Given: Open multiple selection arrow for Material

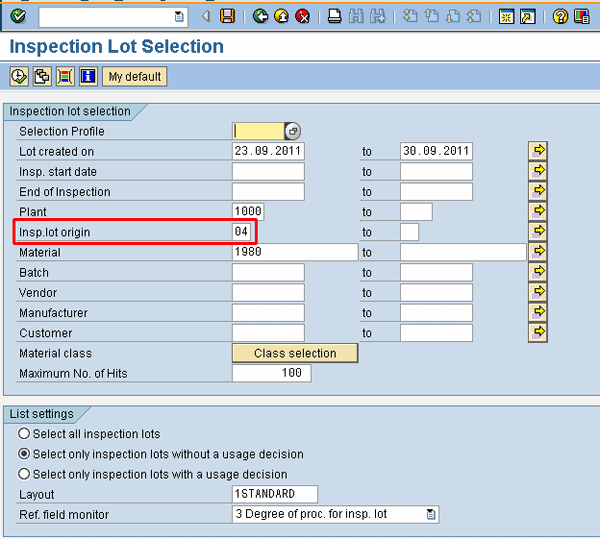Looking at the screenshot, I should [538, 251].
